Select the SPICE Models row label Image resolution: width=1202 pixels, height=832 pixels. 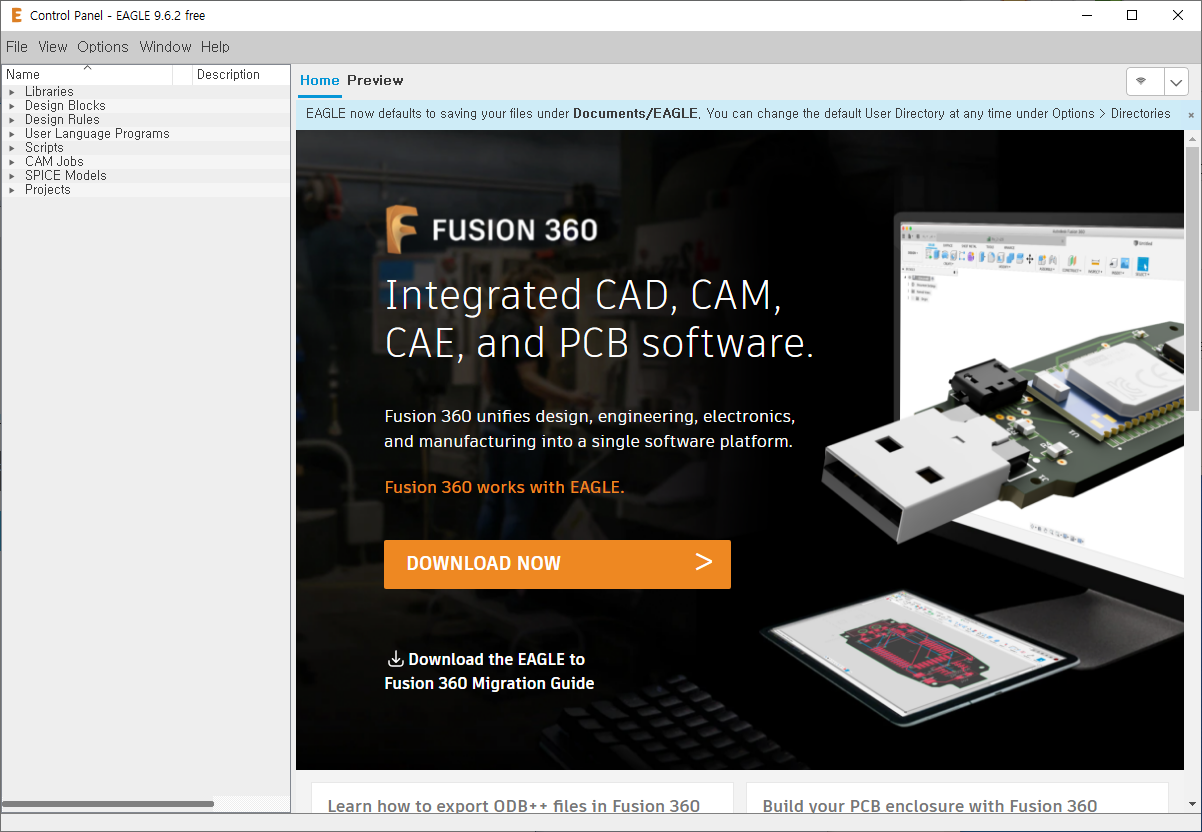tap(65, 176)
